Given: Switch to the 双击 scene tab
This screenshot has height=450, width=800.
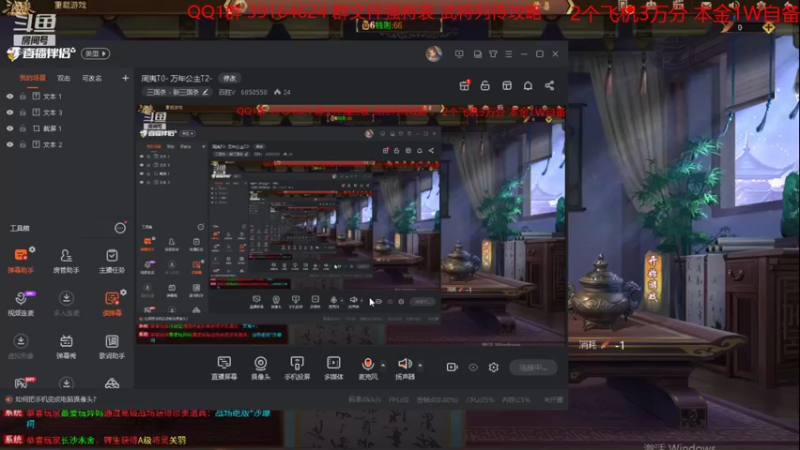Looking at the screenshot, I should [x=63, y=78].
